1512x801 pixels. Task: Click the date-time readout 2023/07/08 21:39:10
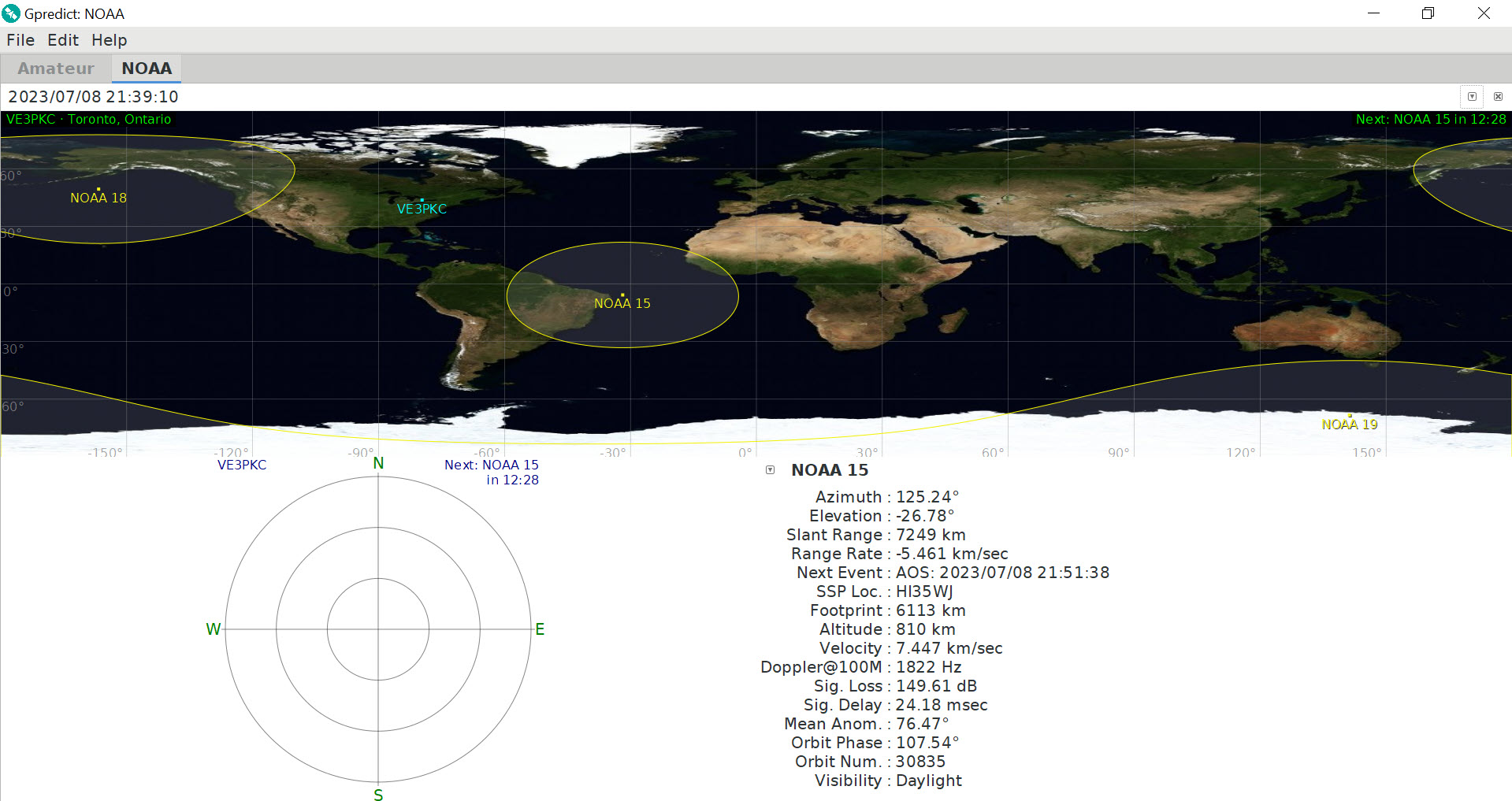tap(94, 97)
